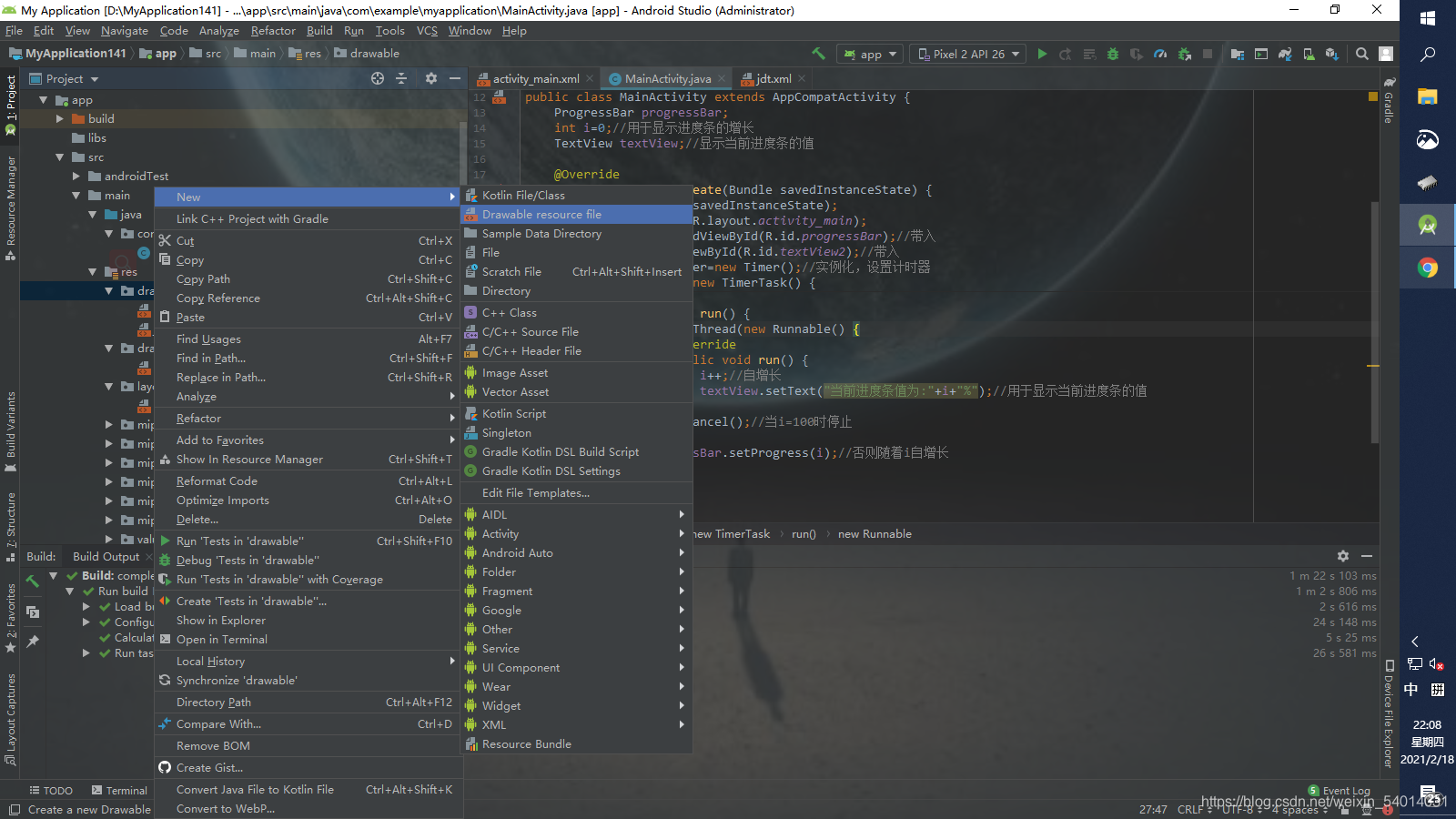The image size is (1456, 819).
Task: Select Drawable resource file menu entry
Action: [577, 215]
